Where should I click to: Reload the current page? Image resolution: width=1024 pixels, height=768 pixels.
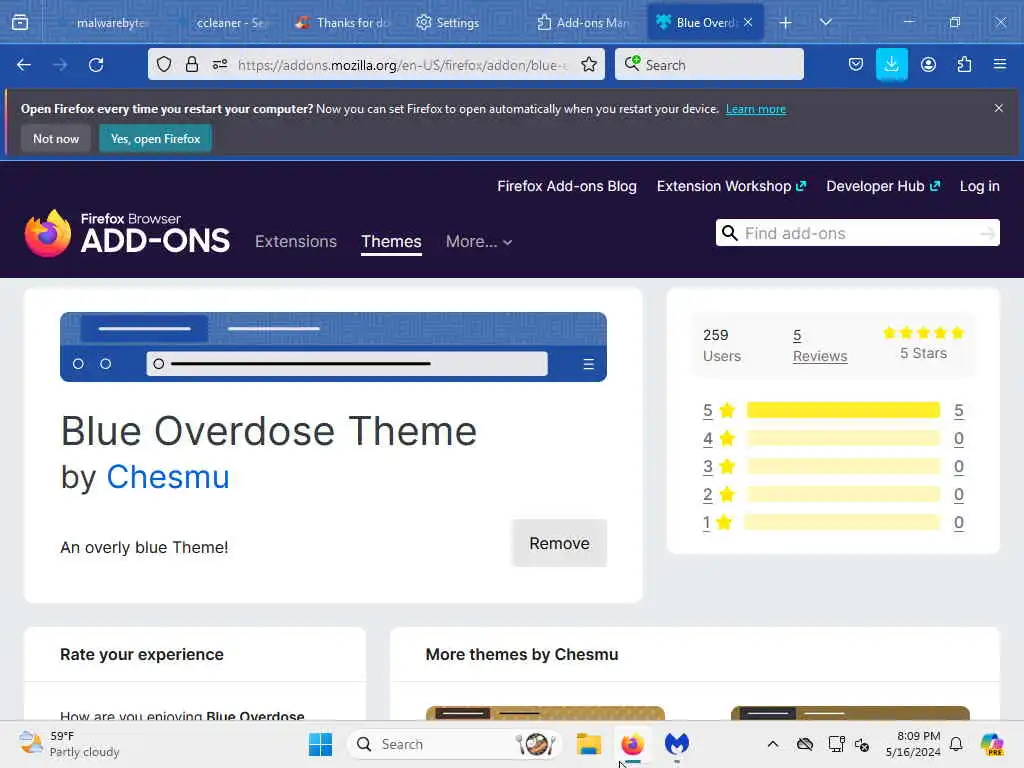pyautogui.click(x=96, y=65)
